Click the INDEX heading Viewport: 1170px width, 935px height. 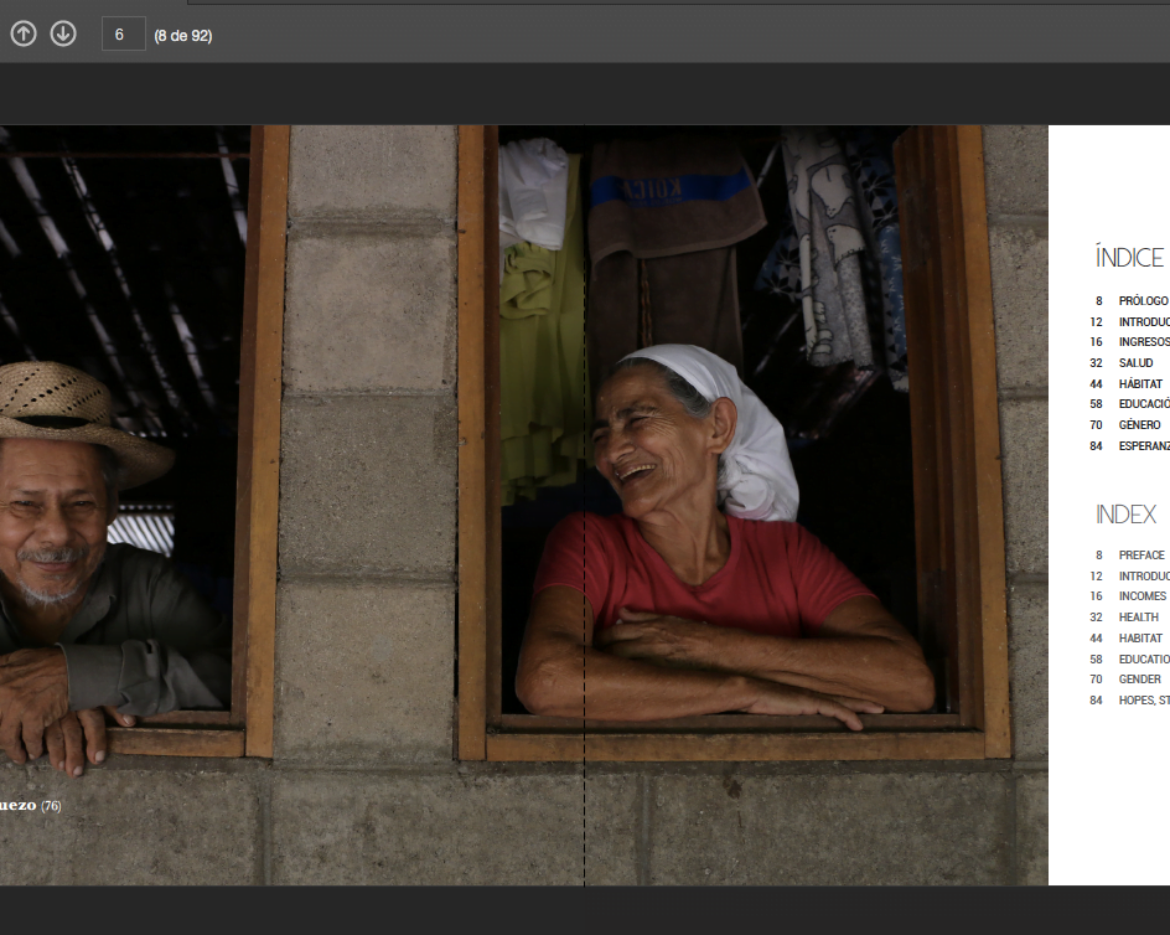tap(1125, 515)
